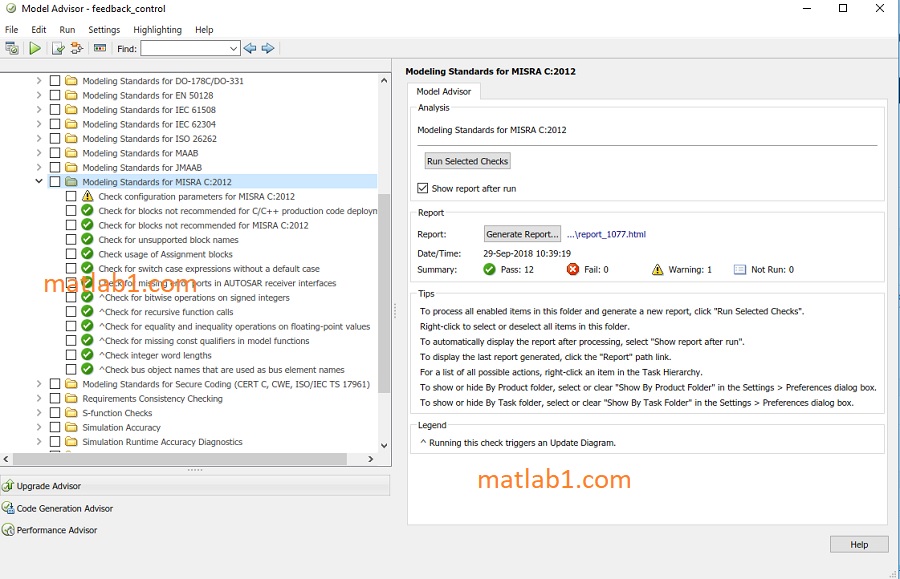
Task: Click folder icon of S-function Checks
Action: 71,413
